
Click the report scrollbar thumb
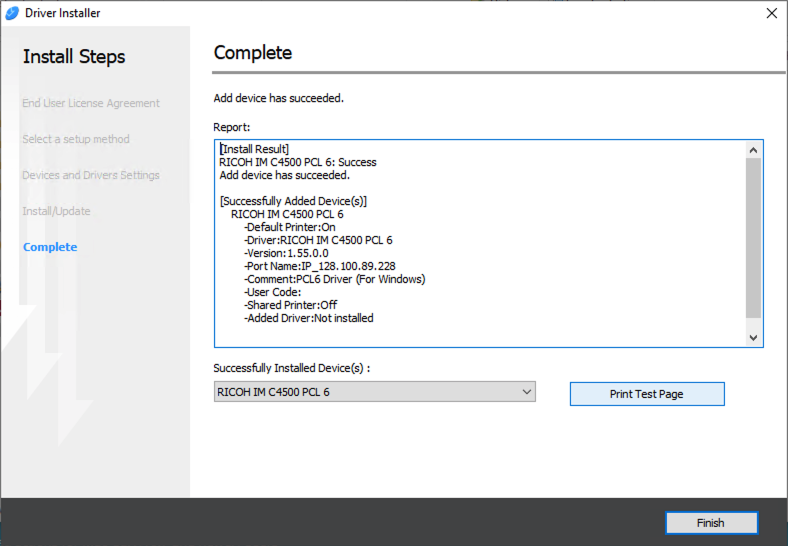point(753,238)
